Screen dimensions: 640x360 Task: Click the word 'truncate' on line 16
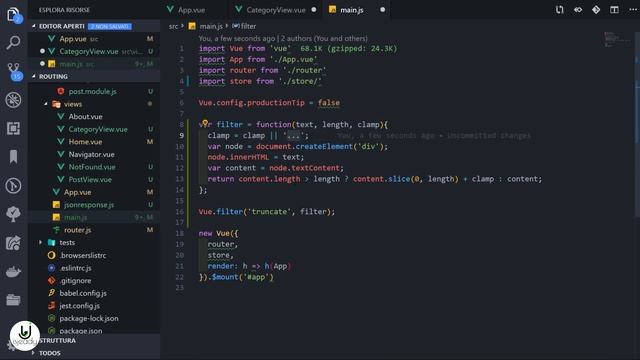(x=269, y=211)
